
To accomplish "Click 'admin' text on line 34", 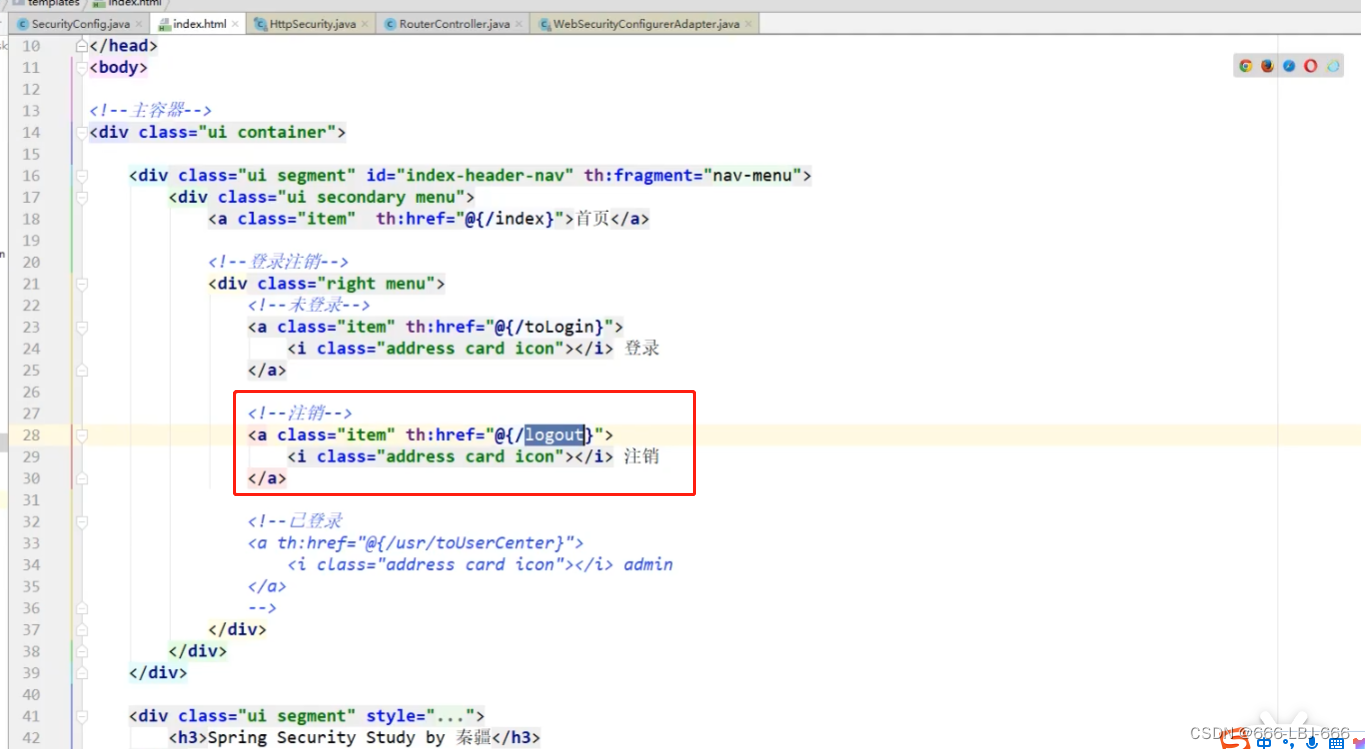I will pos(648,565).
